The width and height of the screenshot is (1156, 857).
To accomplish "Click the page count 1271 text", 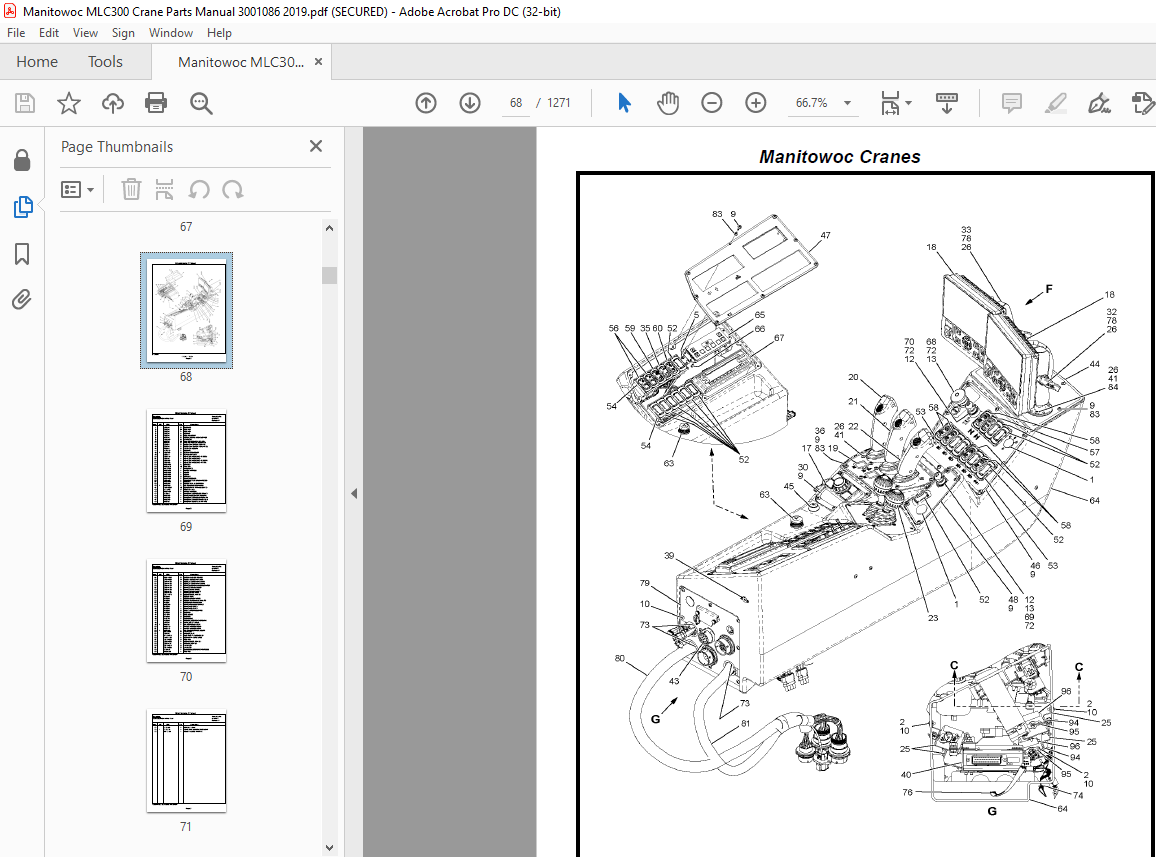I will pyautogui.click(x=559, y=103).
